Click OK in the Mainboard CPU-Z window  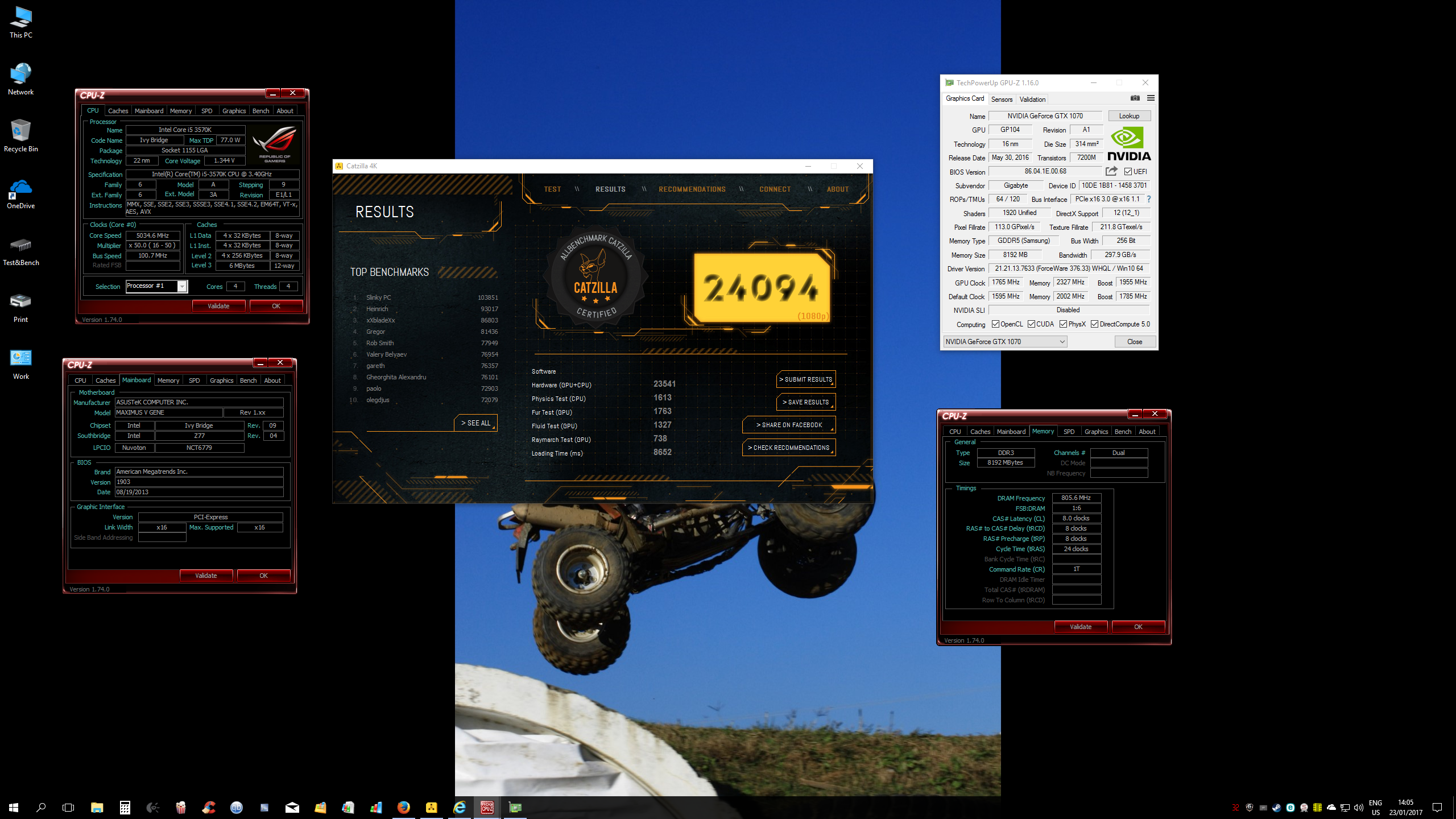click(263, 576)
